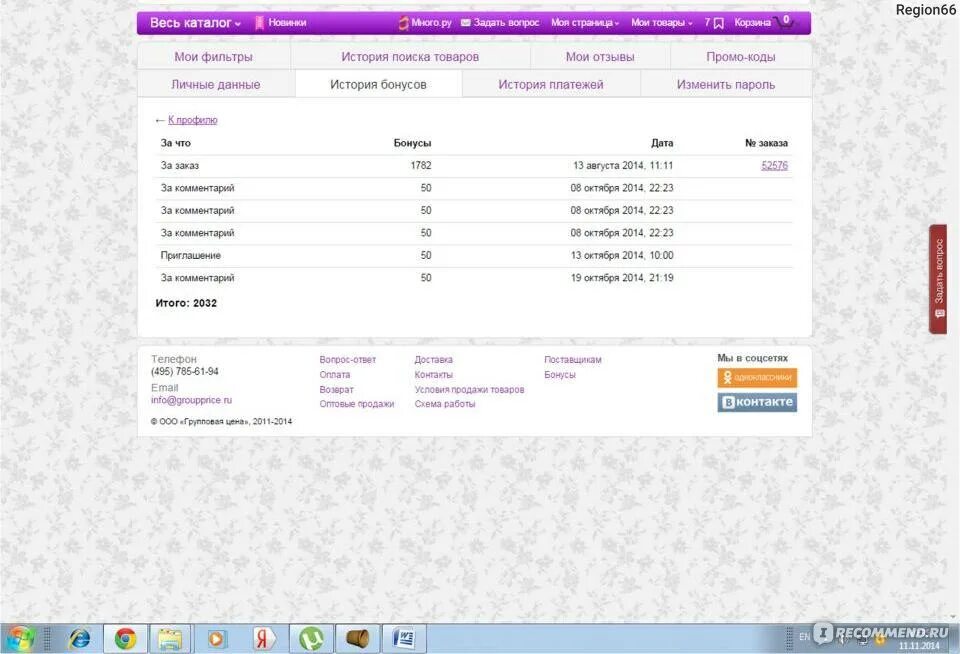
Task: Open the Бонусы footer link
Action: pos(560,374)
